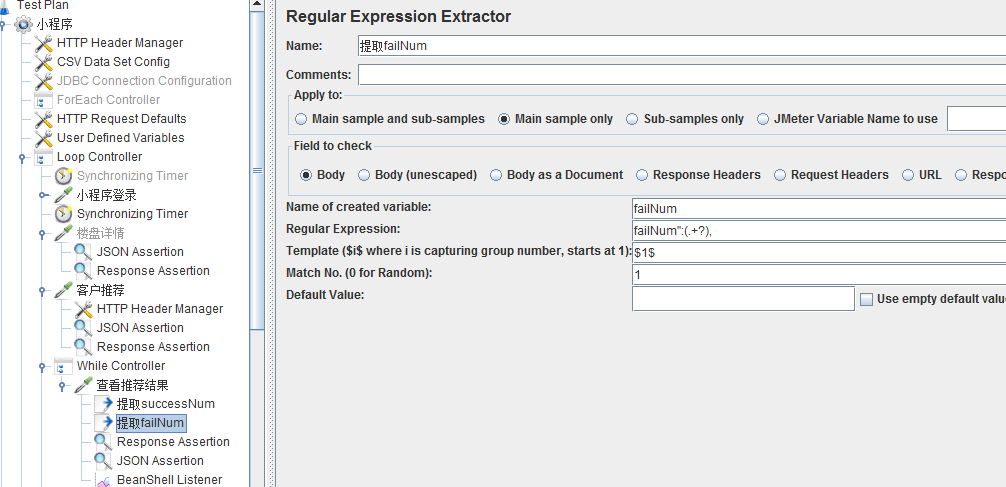Select the 'Sub-samples only' radio button

coord(632,119)
